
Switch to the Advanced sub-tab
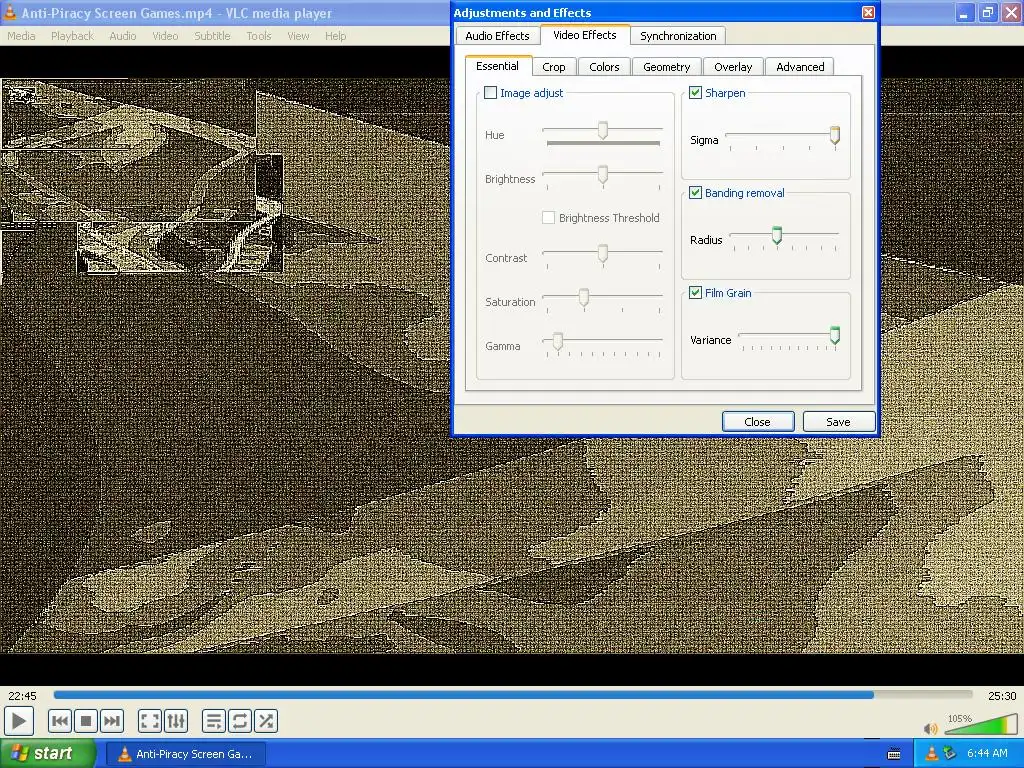pyautogui.click(x=800, y=67)
